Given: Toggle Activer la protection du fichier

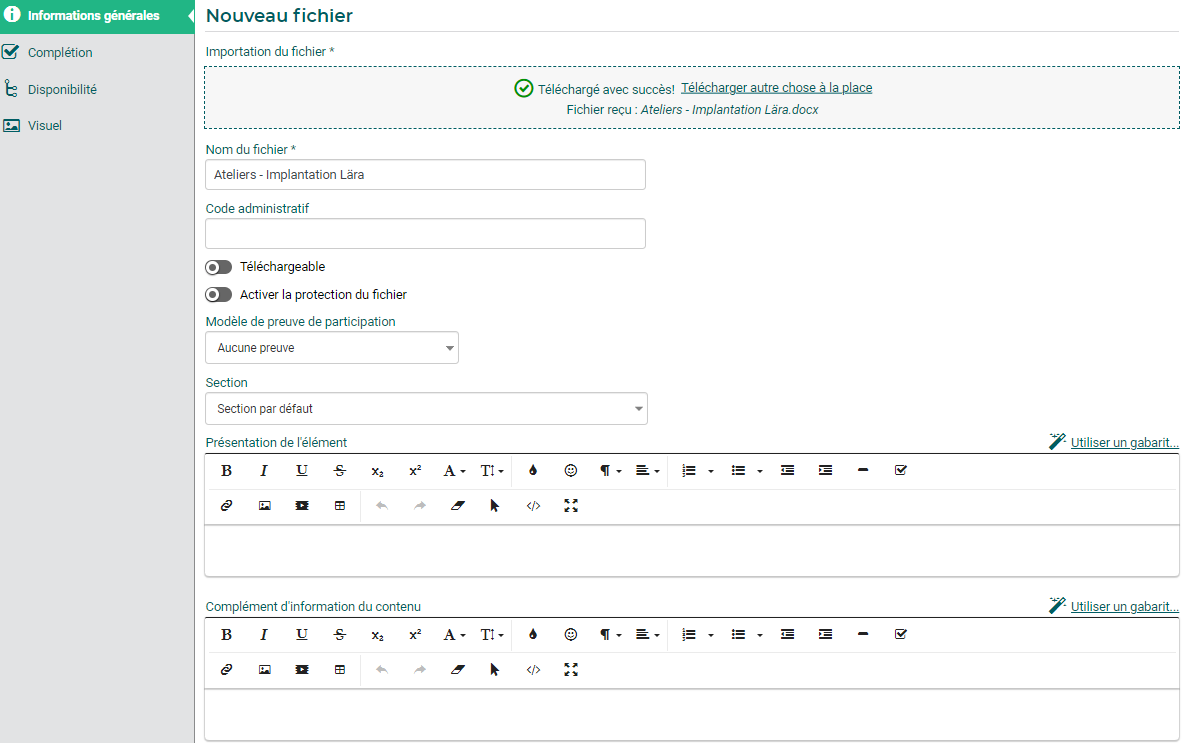Looking at the screenshot, I should tap(219, 295).
